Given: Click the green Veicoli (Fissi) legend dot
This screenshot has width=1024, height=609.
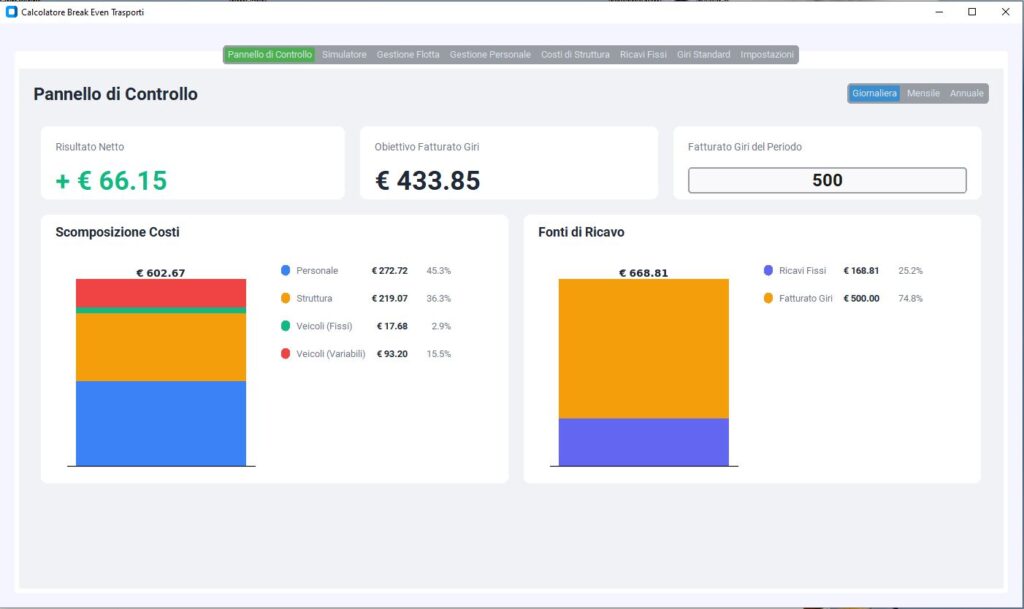Looking at the screenshot, I should click(x=286, y=326).
